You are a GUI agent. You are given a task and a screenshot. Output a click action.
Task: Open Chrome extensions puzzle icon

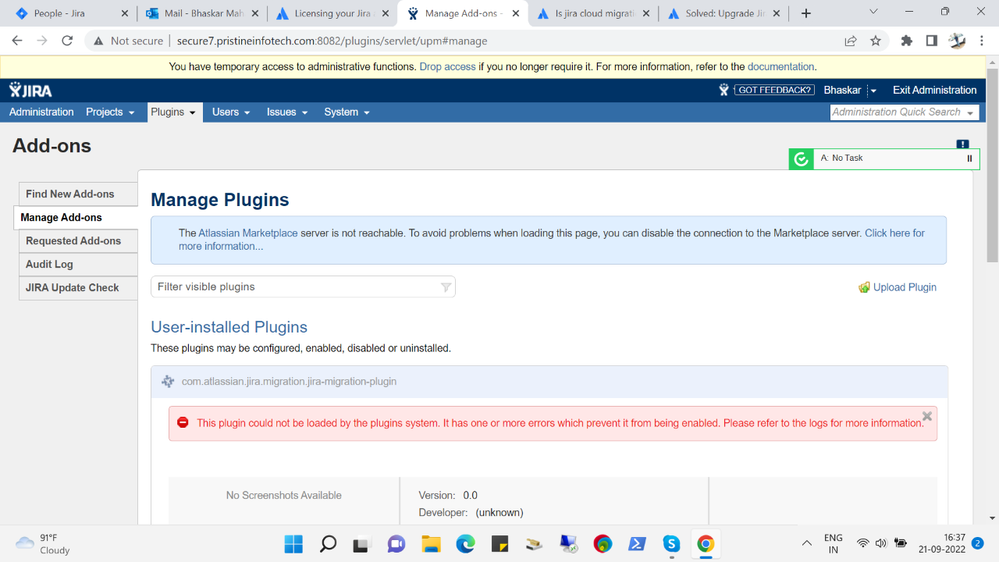point(906,41)
